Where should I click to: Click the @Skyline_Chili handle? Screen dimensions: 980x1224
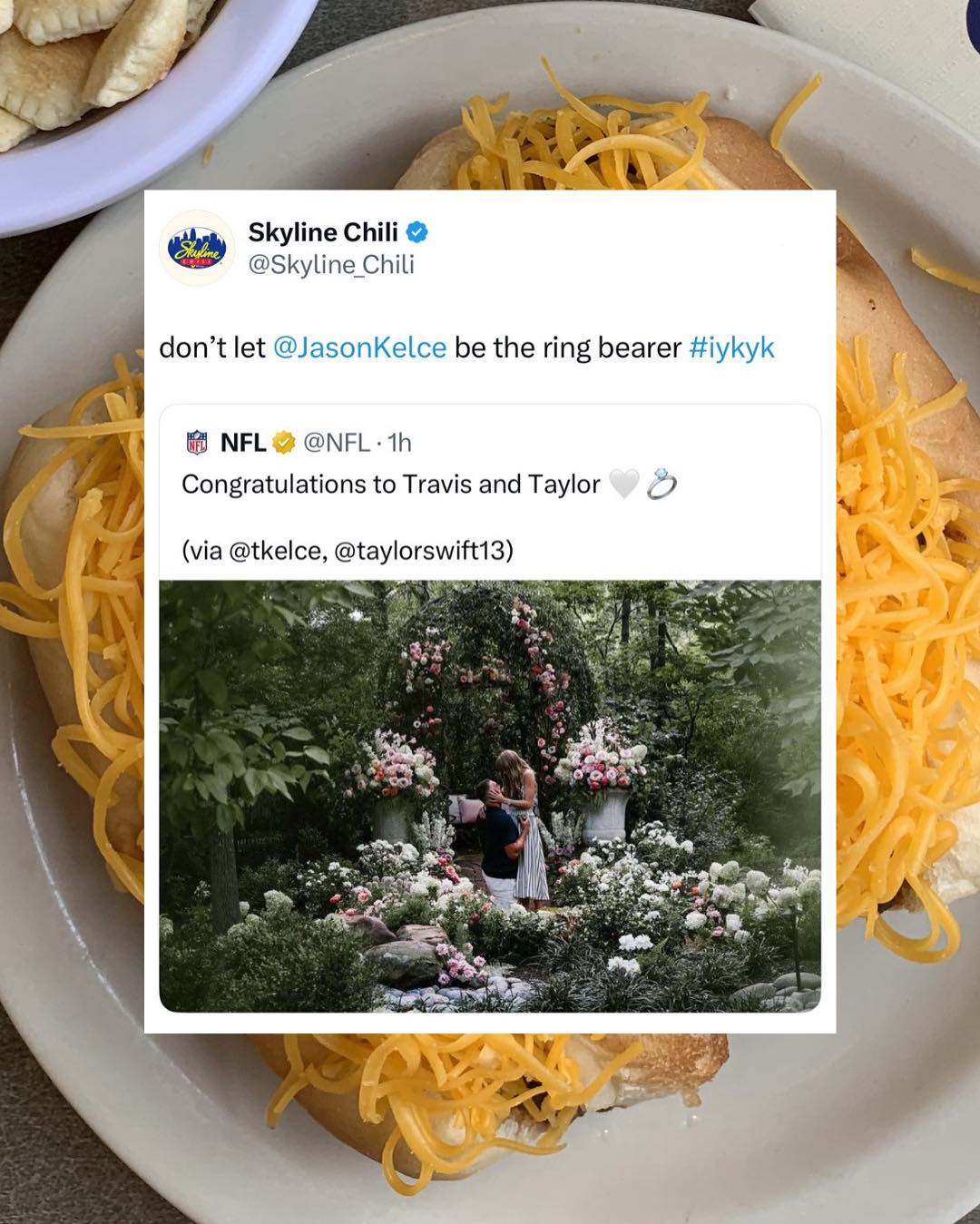point(331,265)
